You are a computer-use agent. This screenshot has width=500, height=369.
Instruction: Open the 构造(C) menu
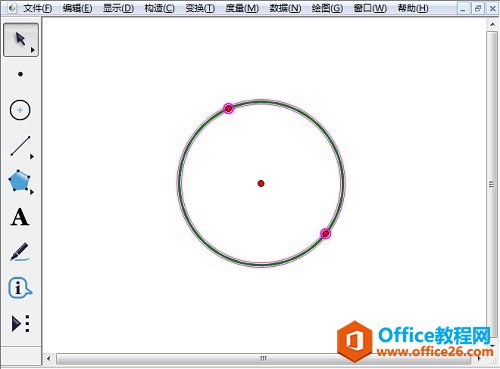[x=159, y=8]
